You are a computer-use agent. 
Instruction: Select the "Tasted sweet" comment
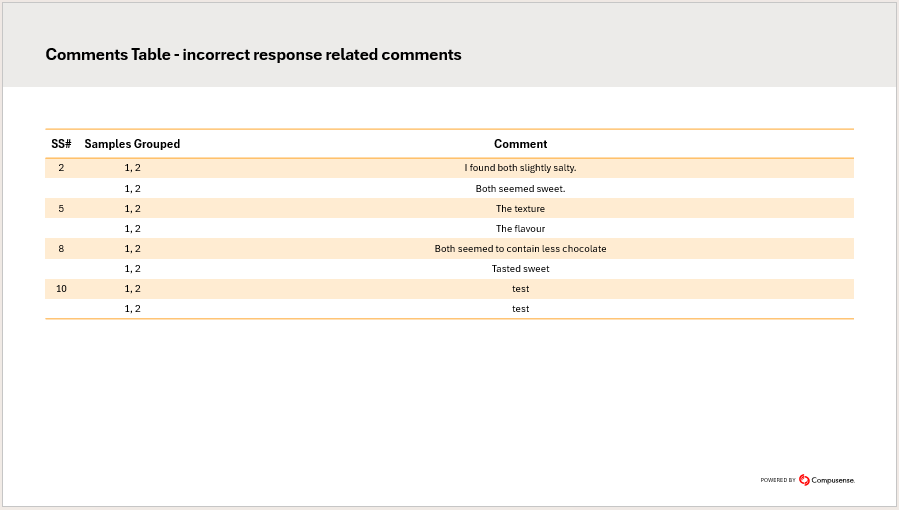(520, 269)
